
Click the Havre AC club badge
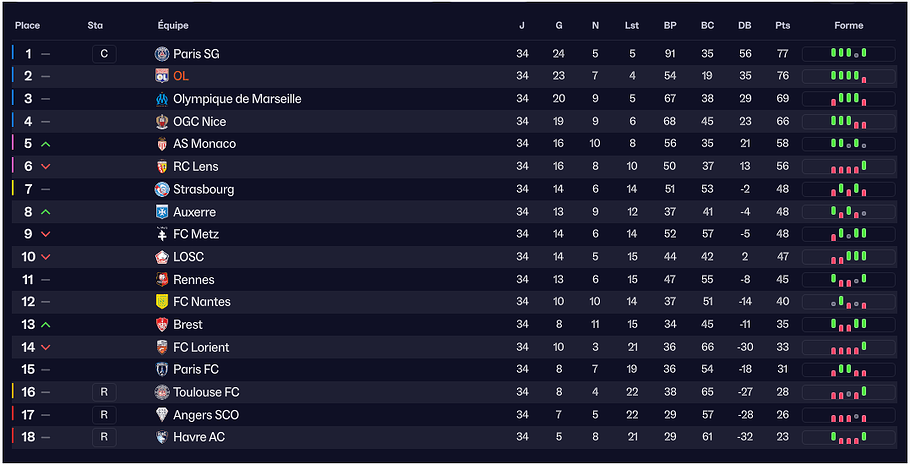coord(162,437)
